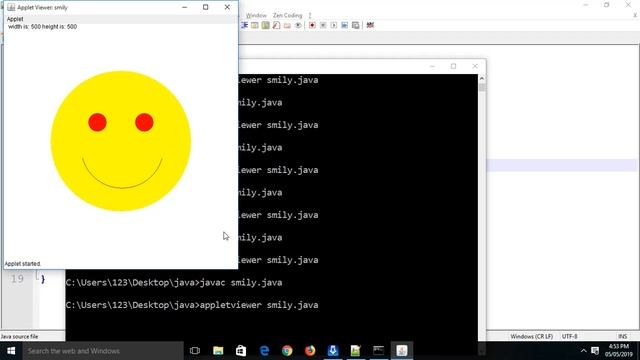Click 'Applet started.' status text
Image resolution: width=640 pixels, height=360 pixels.
(x=23, y=264)
